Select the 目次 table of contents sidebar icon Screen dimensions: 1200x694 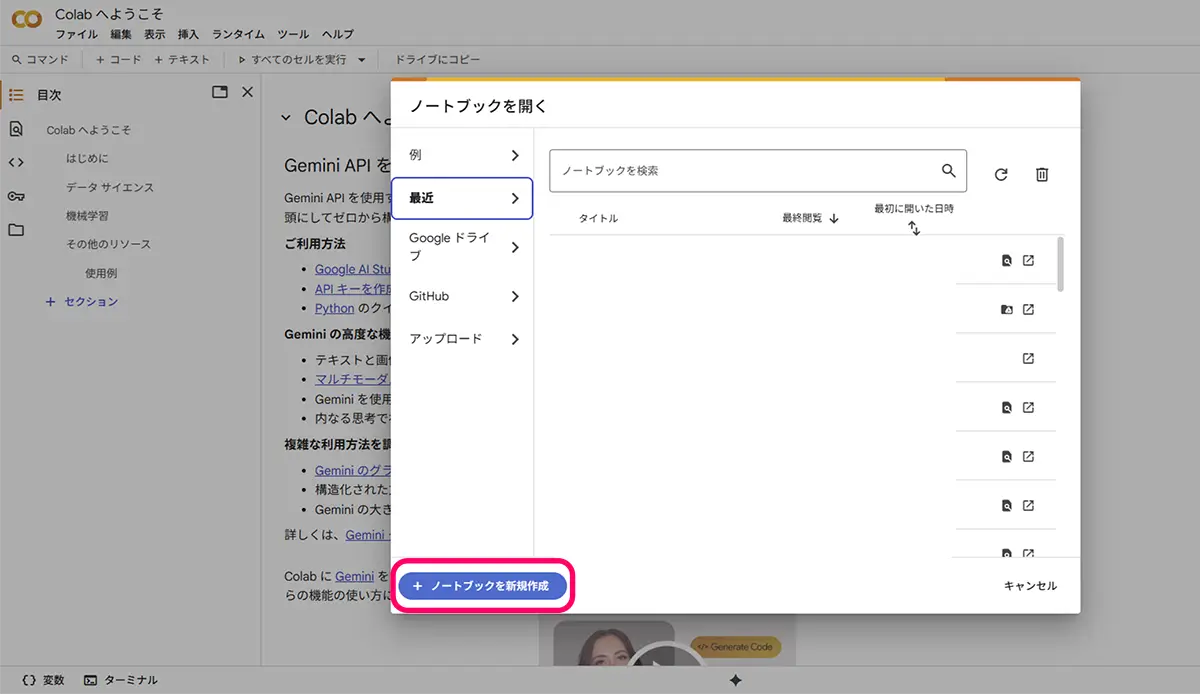click(16, 95)
